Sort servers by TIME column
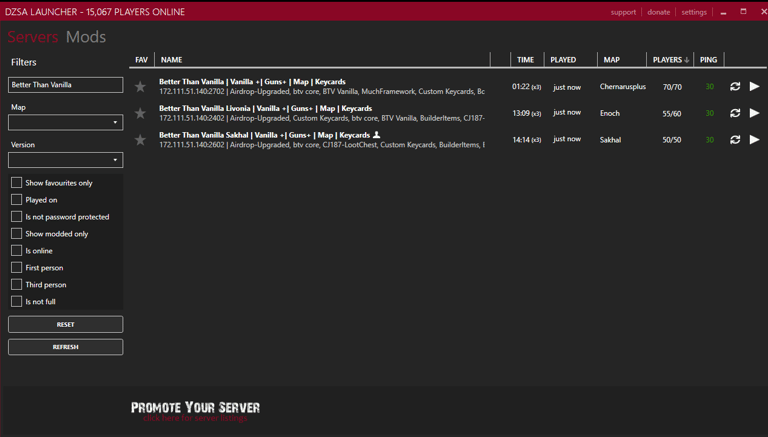This screenshot has width=768, height=437. tap(526, 60)
